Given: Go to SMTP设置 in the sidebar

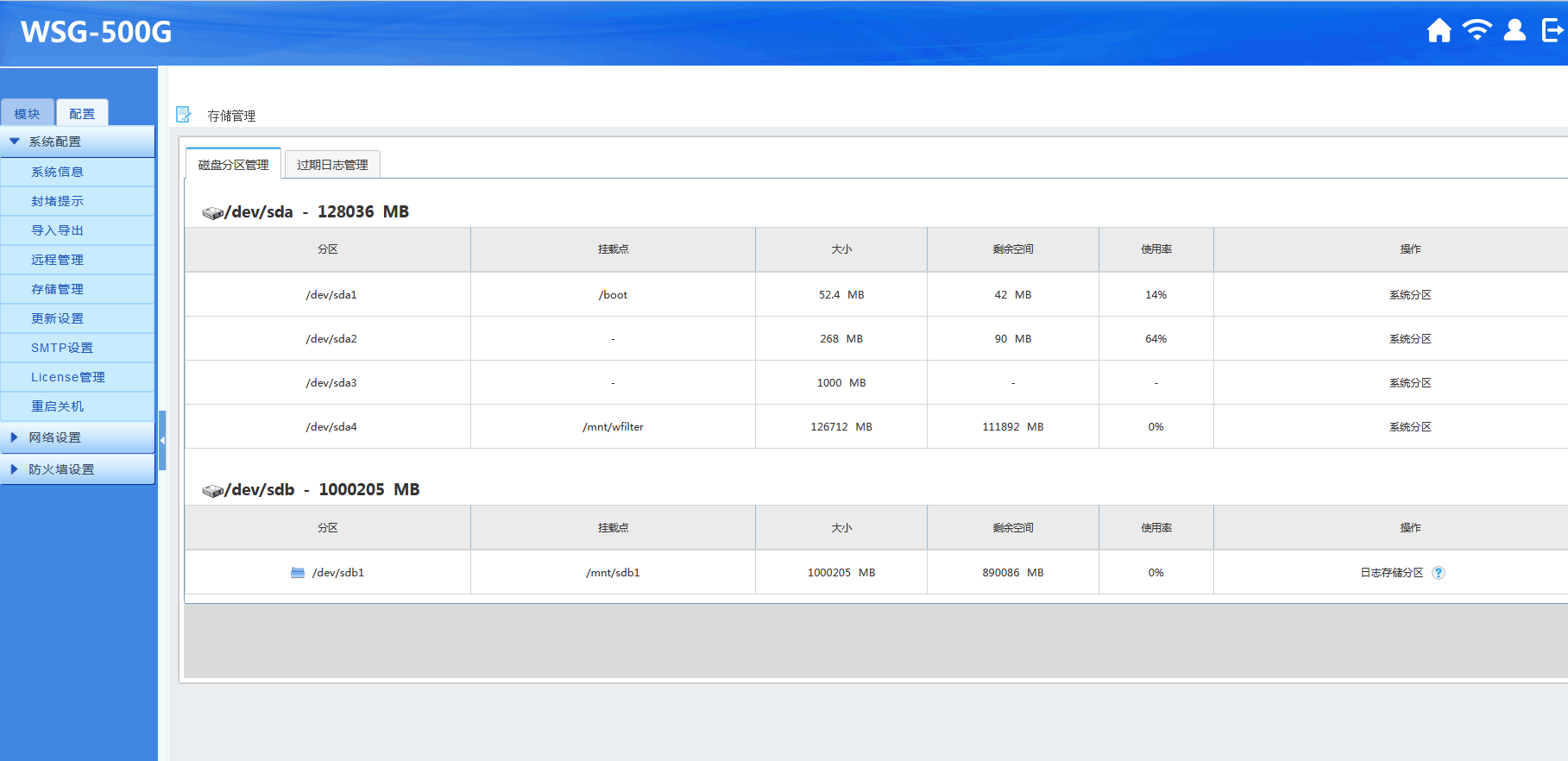Looking at the screenshot, I should click(x=62, y=348).
